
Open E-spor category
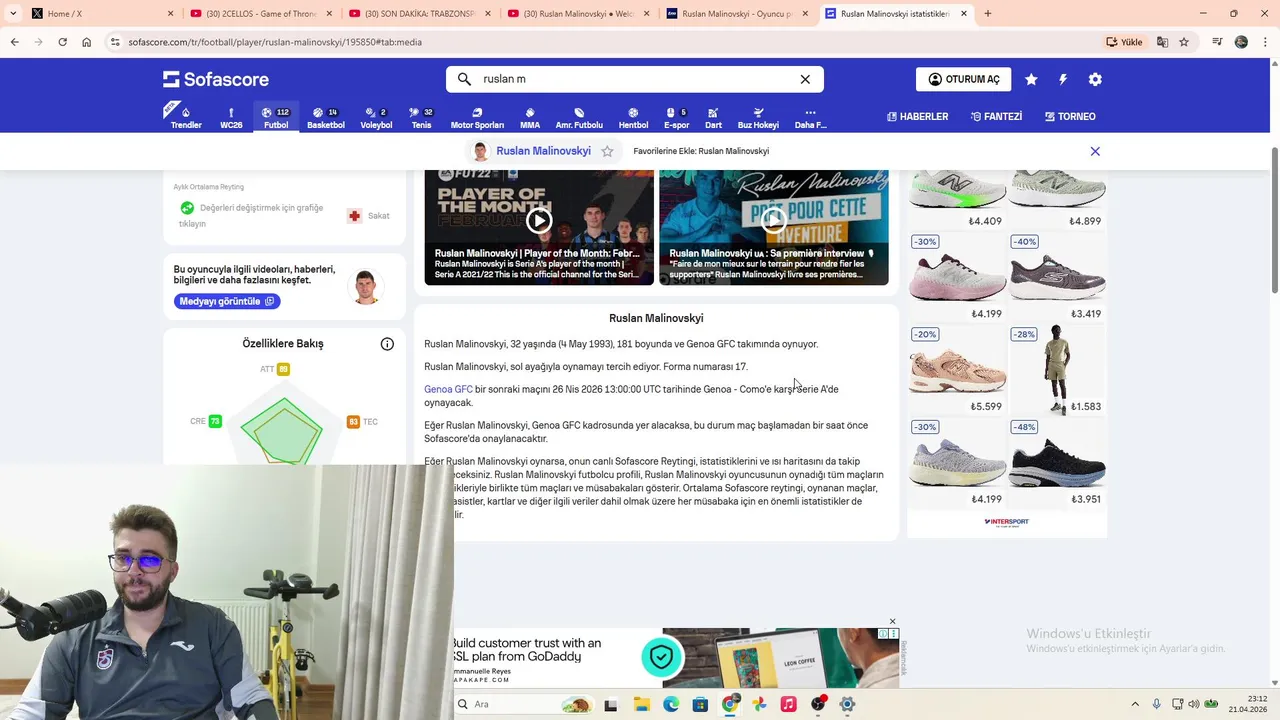(677, 118)
